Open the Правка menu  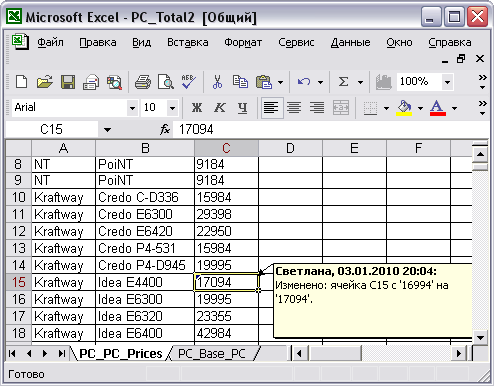pyautogui.click(x=98, y=42)
